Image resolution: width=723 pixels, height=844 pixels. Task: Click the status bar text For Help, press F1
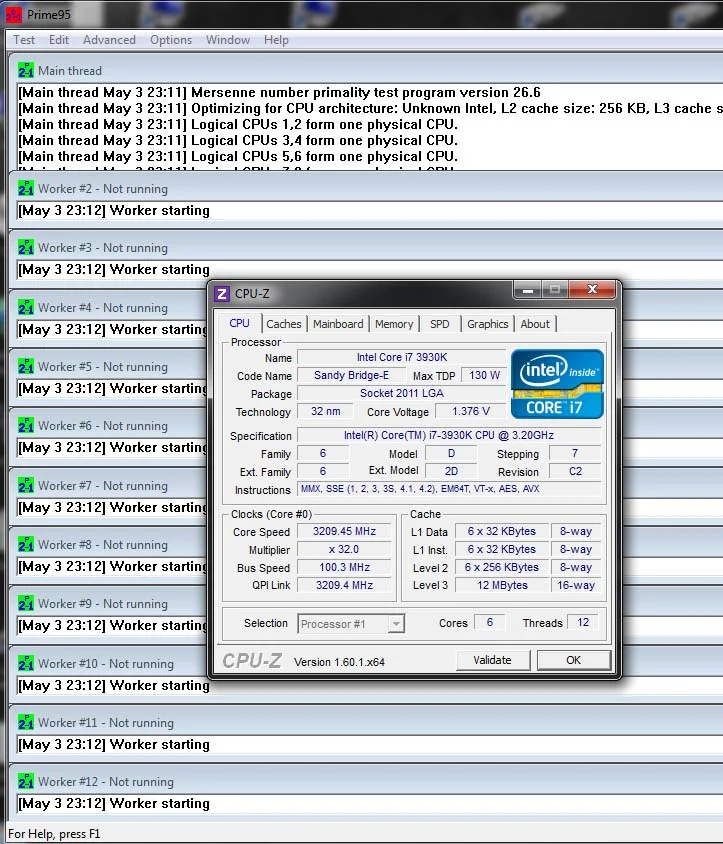pyautogui.click(x=54, y=834)
